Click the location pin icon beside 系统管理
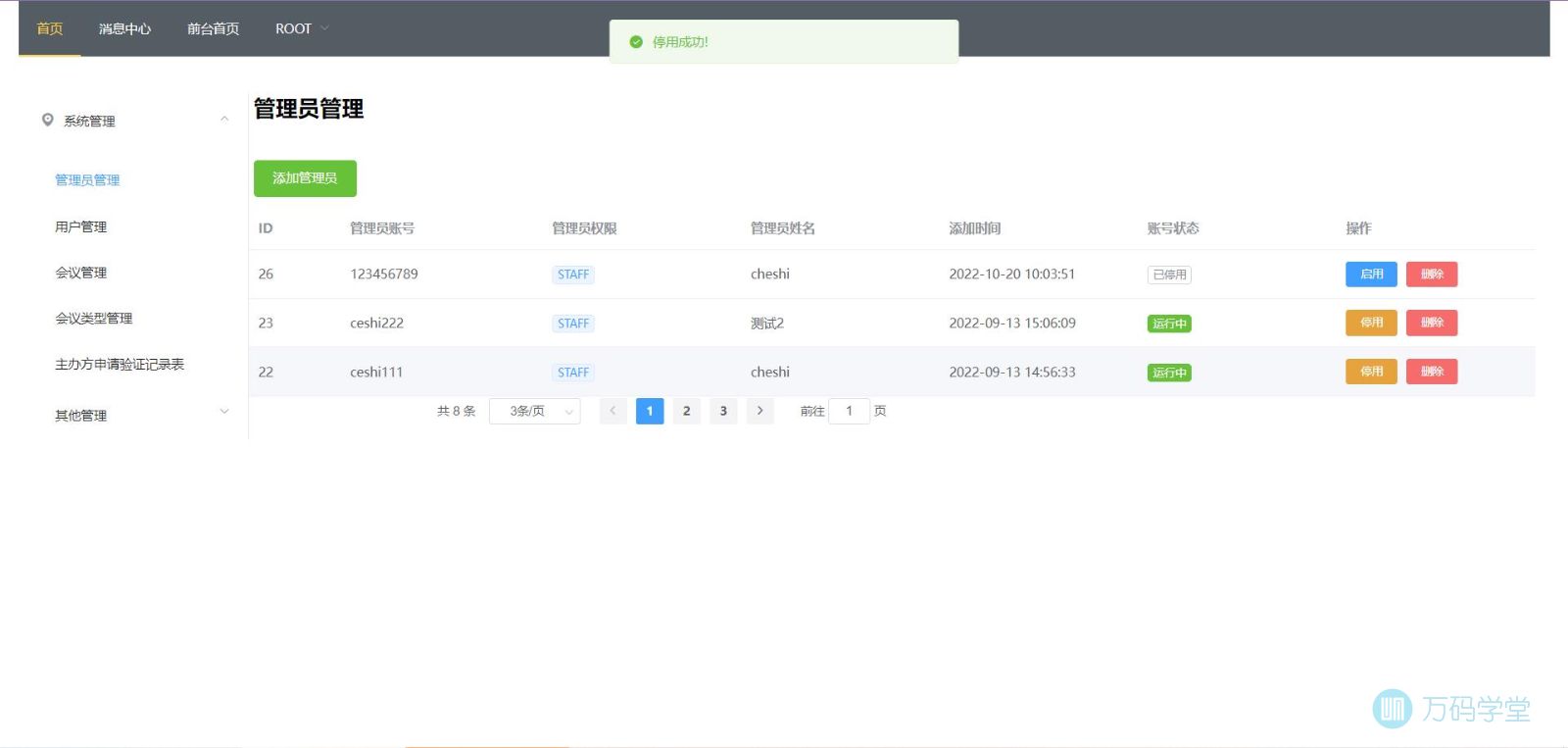The image size is (1568, 748). pyautogui.click(x=47, y=120)
